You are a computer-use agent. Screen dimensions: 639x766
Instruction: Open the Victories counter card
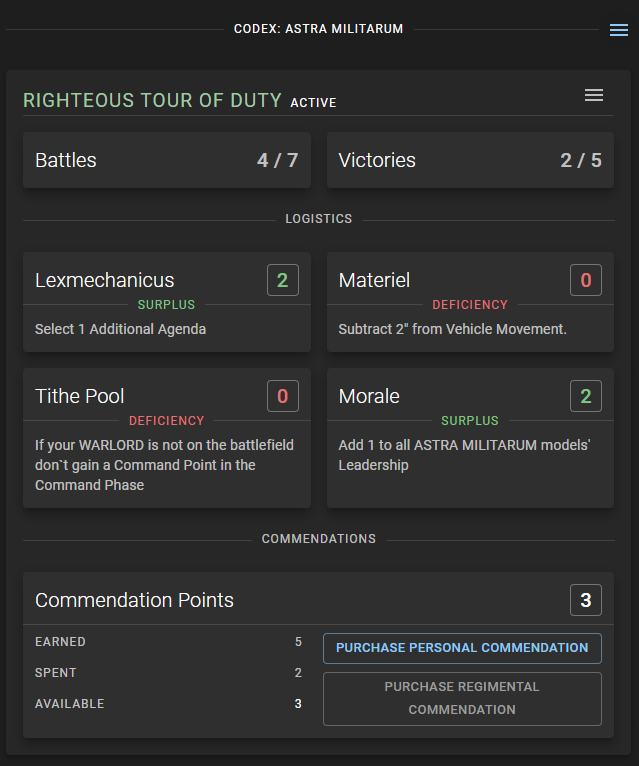point(470,160)
